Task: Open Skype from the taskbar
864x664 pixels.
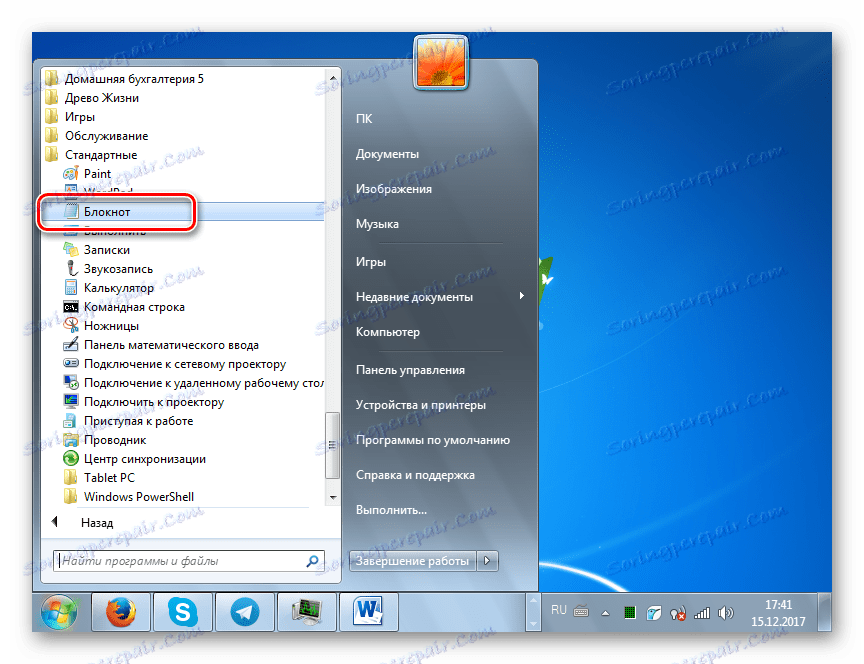Action: 182,612
